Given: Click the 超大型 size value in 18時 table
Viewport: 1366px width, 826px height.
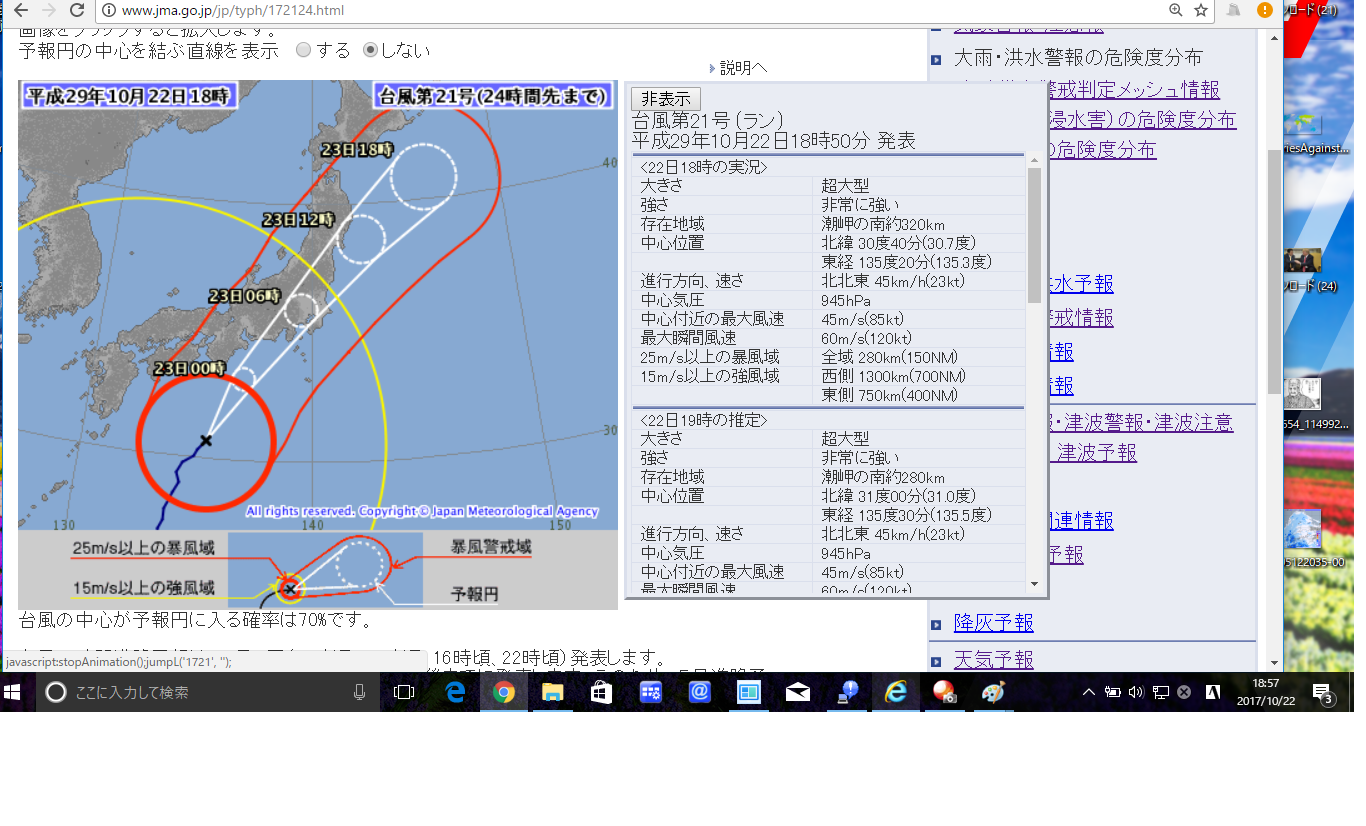Looking at the screenshot, I should [846, 186].
